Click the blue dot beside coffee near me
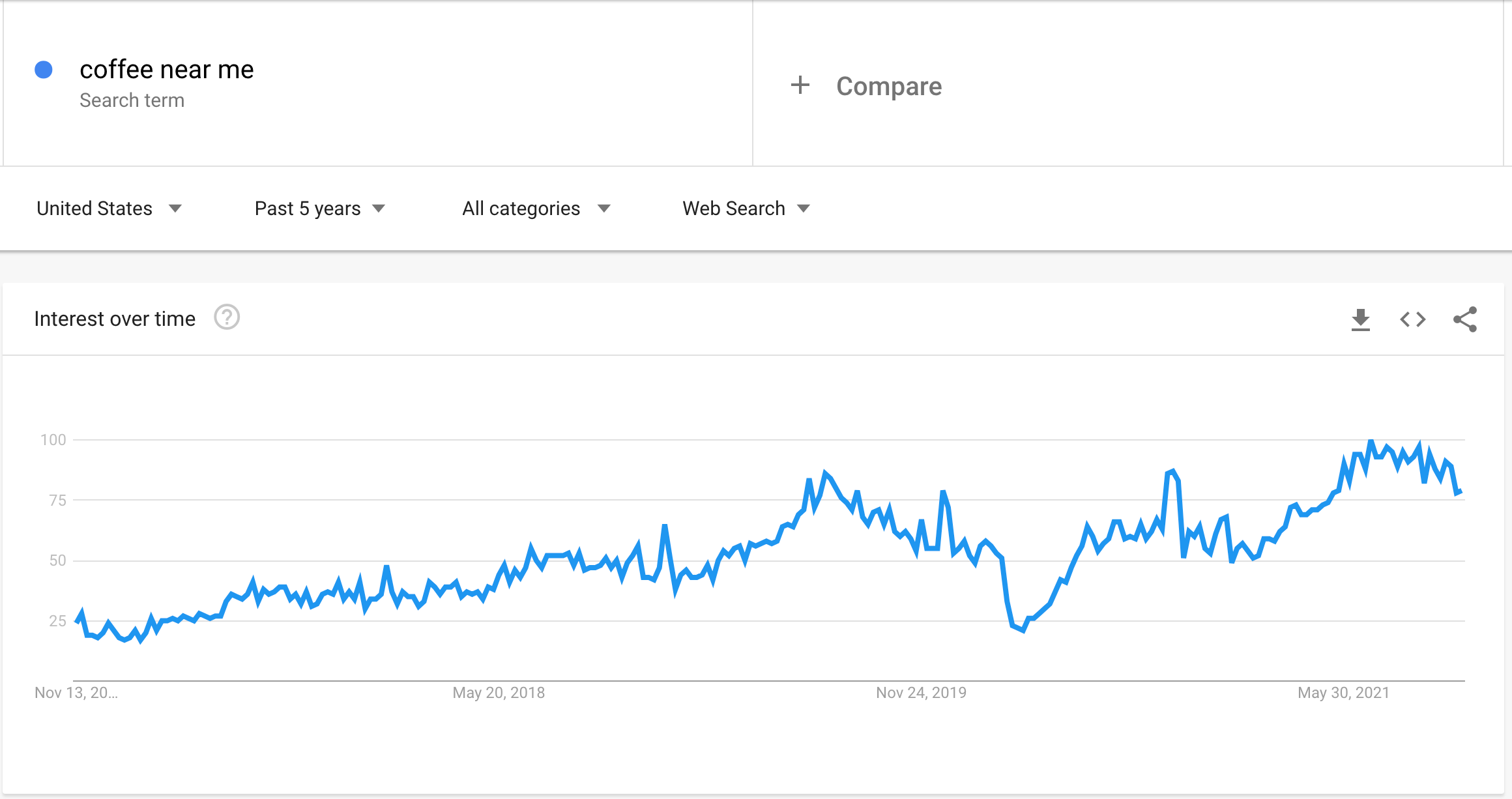The height and width of the screenshot is (799, 1512). 44,70
